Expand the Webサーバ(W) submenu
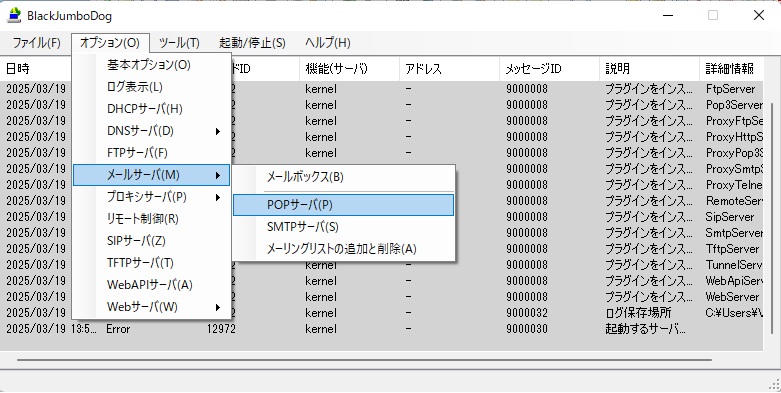The image size is (781, 393). pos(151,307)
